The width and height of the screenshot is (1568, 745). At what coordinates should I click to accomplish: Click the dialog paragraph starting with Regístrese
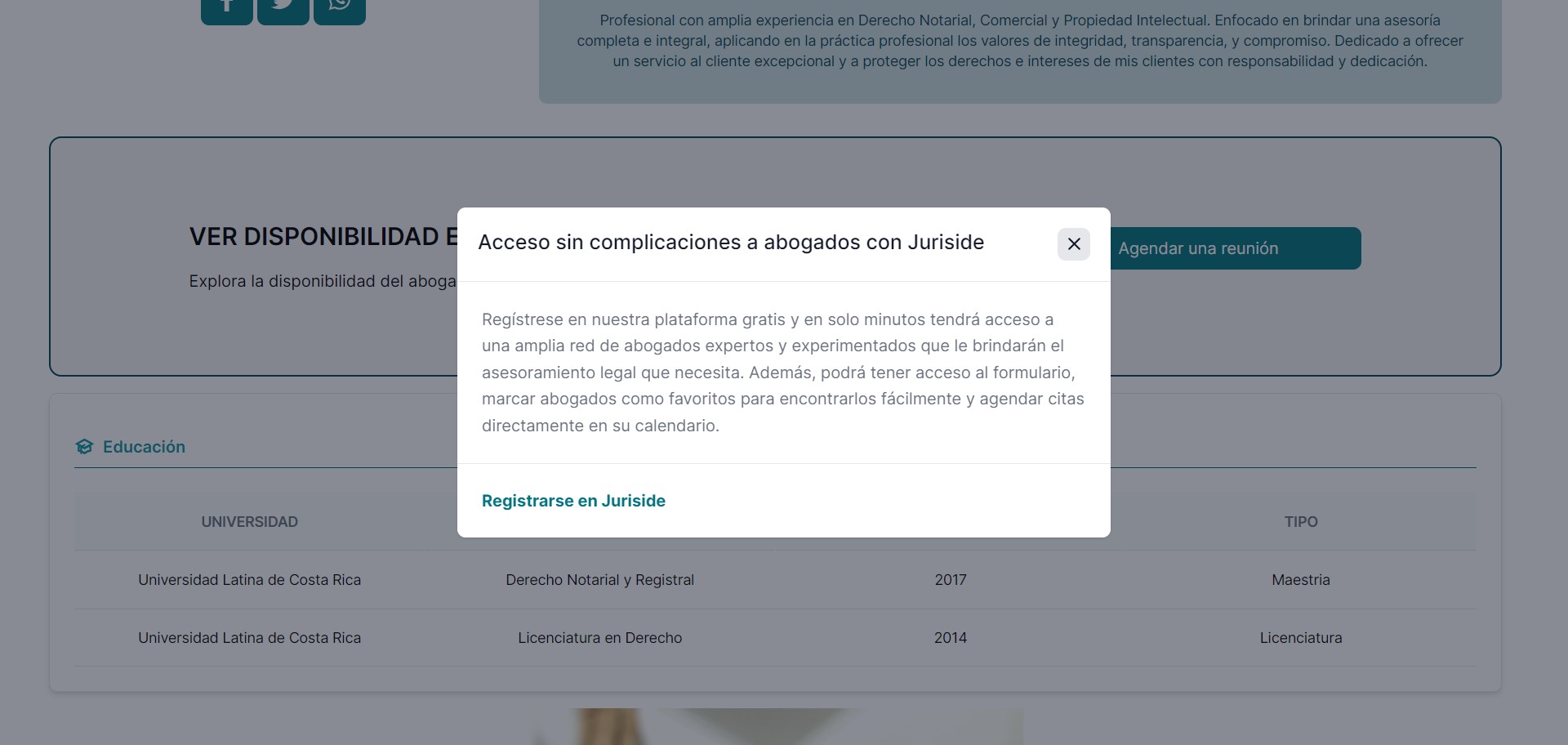pos(783,372)
